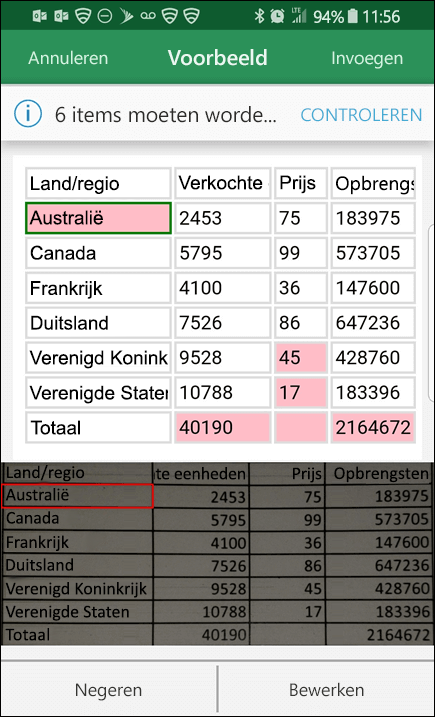Select the empty flagged Prijs cell in Totaal row
The width and height of the screenshot is (435, 717).
coord(301,428)
